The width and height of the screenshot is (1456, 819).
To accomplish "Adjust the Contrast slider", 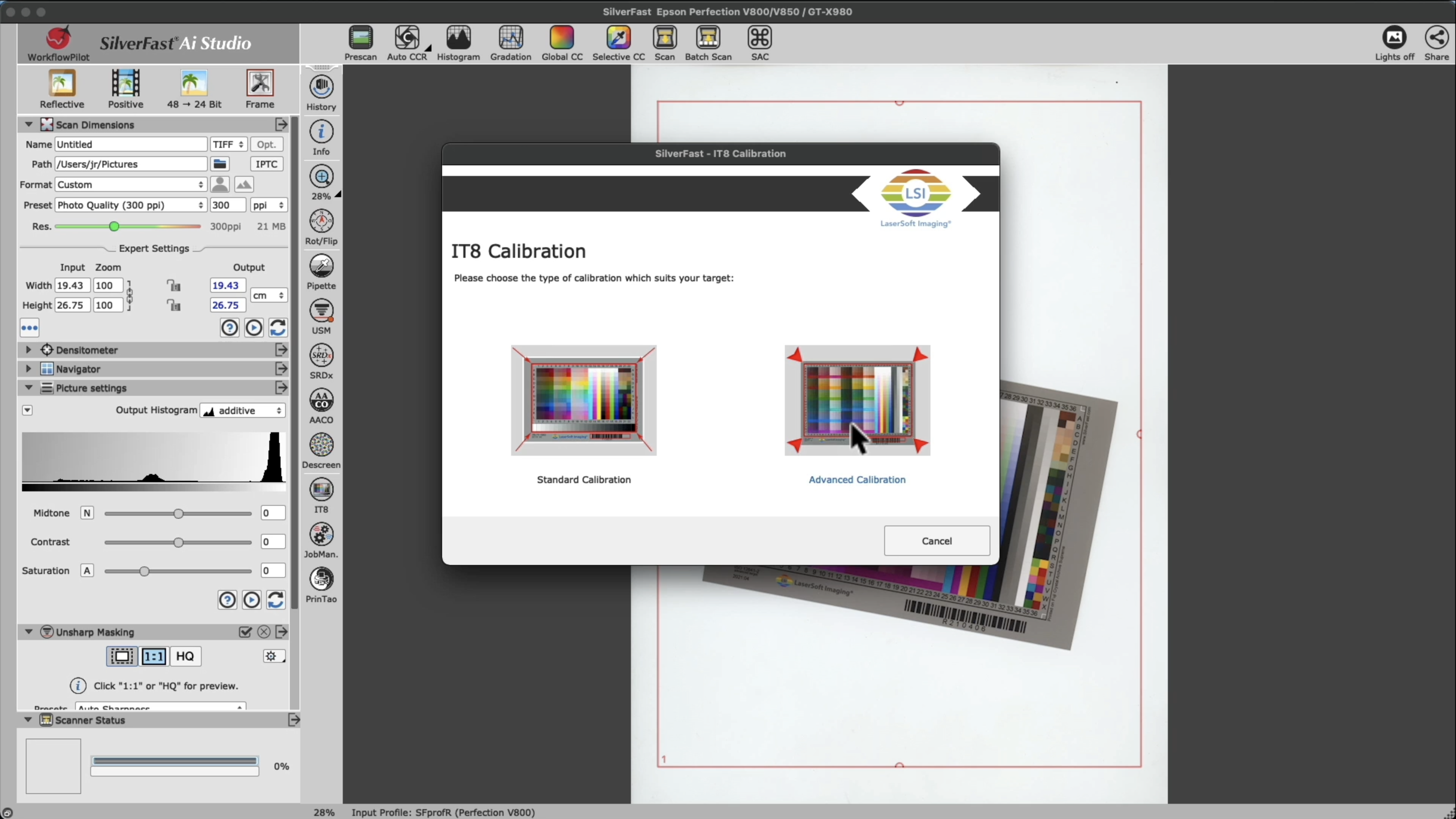I will point(178,542).
